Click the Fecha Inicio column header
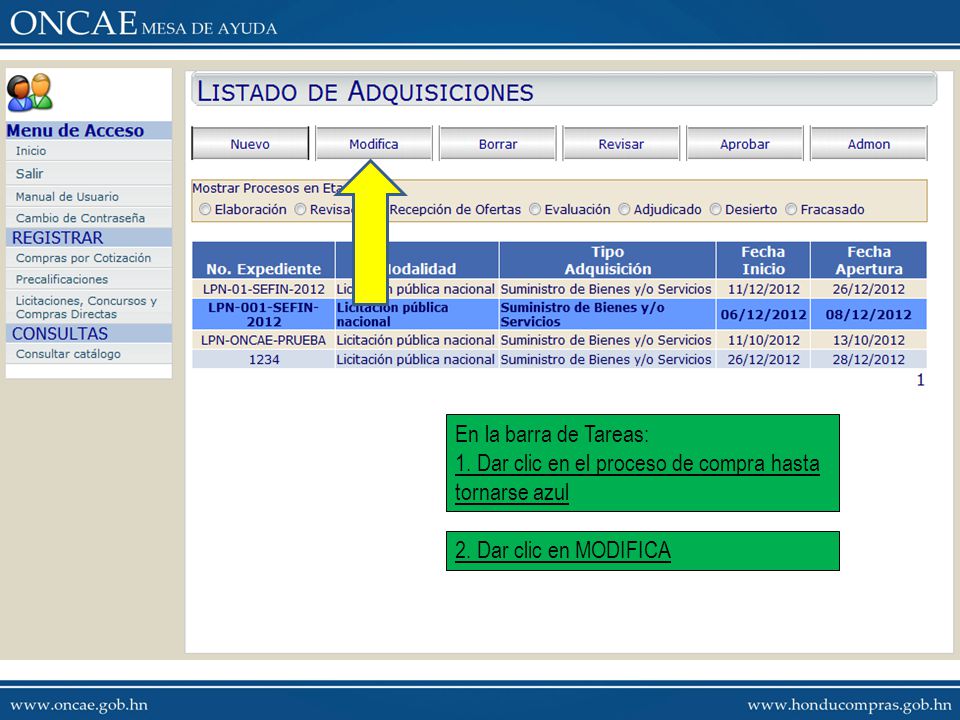Screen dimensions: 960x720 763,260
